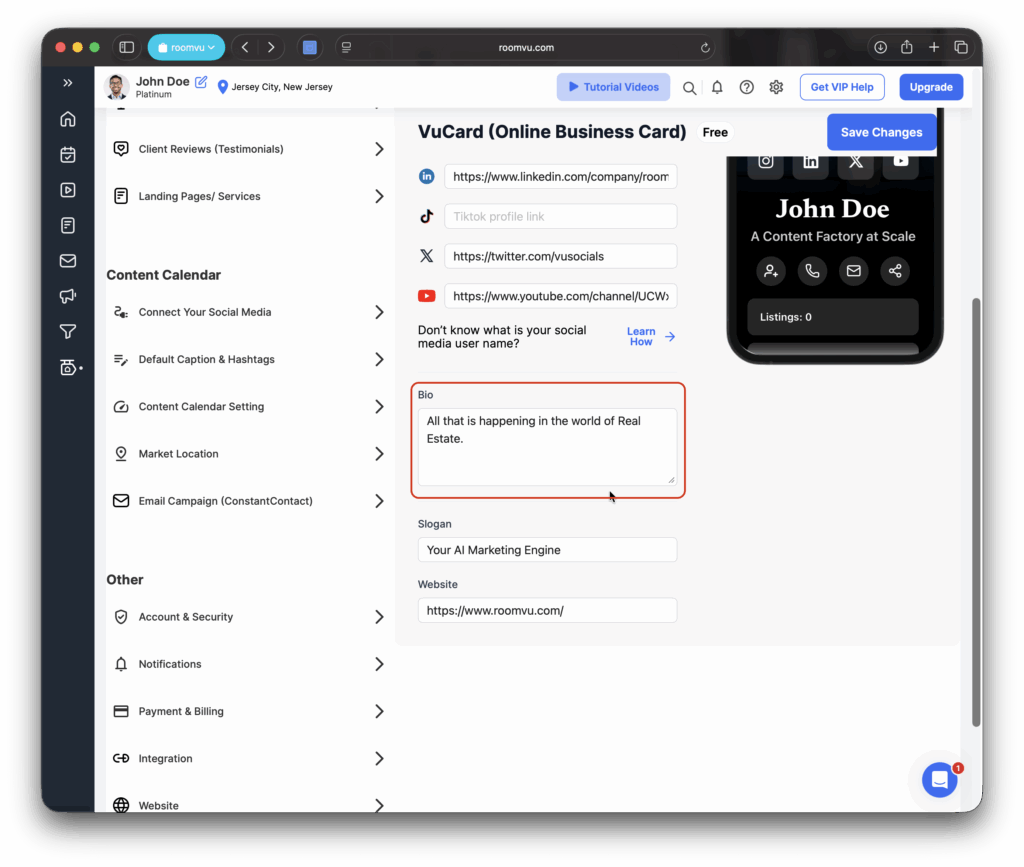
Task: Click the Tiktok profile link field
Action: click(x=560, y=216)
